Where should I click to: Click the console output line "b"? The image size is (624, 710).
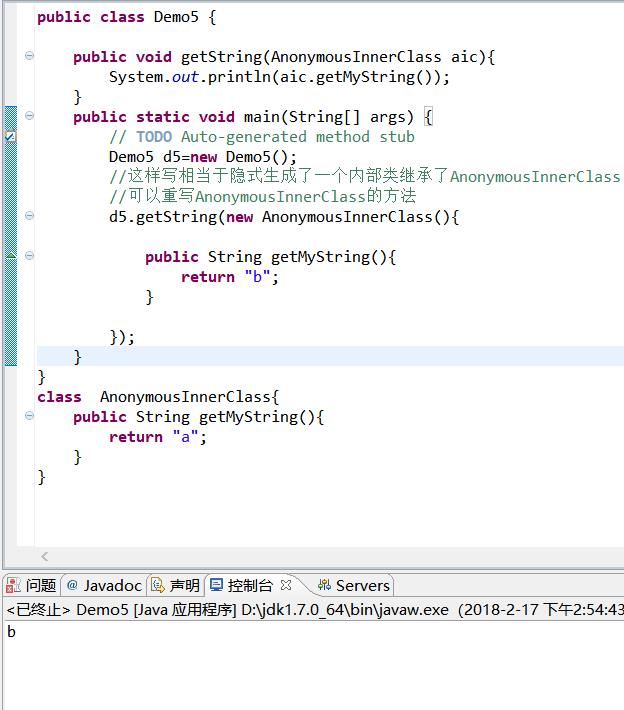pyautogui.click(x=11, y=632)
